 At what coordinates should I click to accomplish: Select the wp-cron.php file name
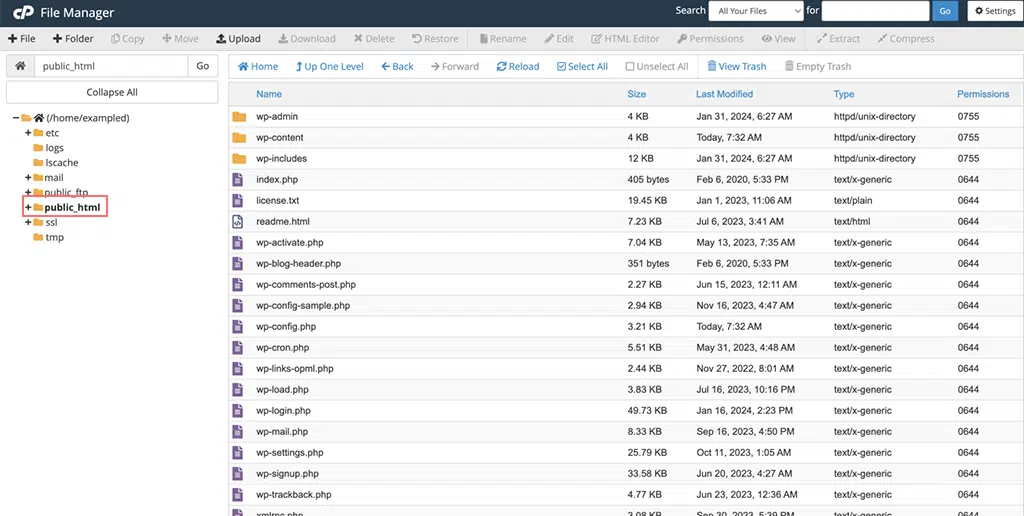pyautogui.click(x=282, y=347)
